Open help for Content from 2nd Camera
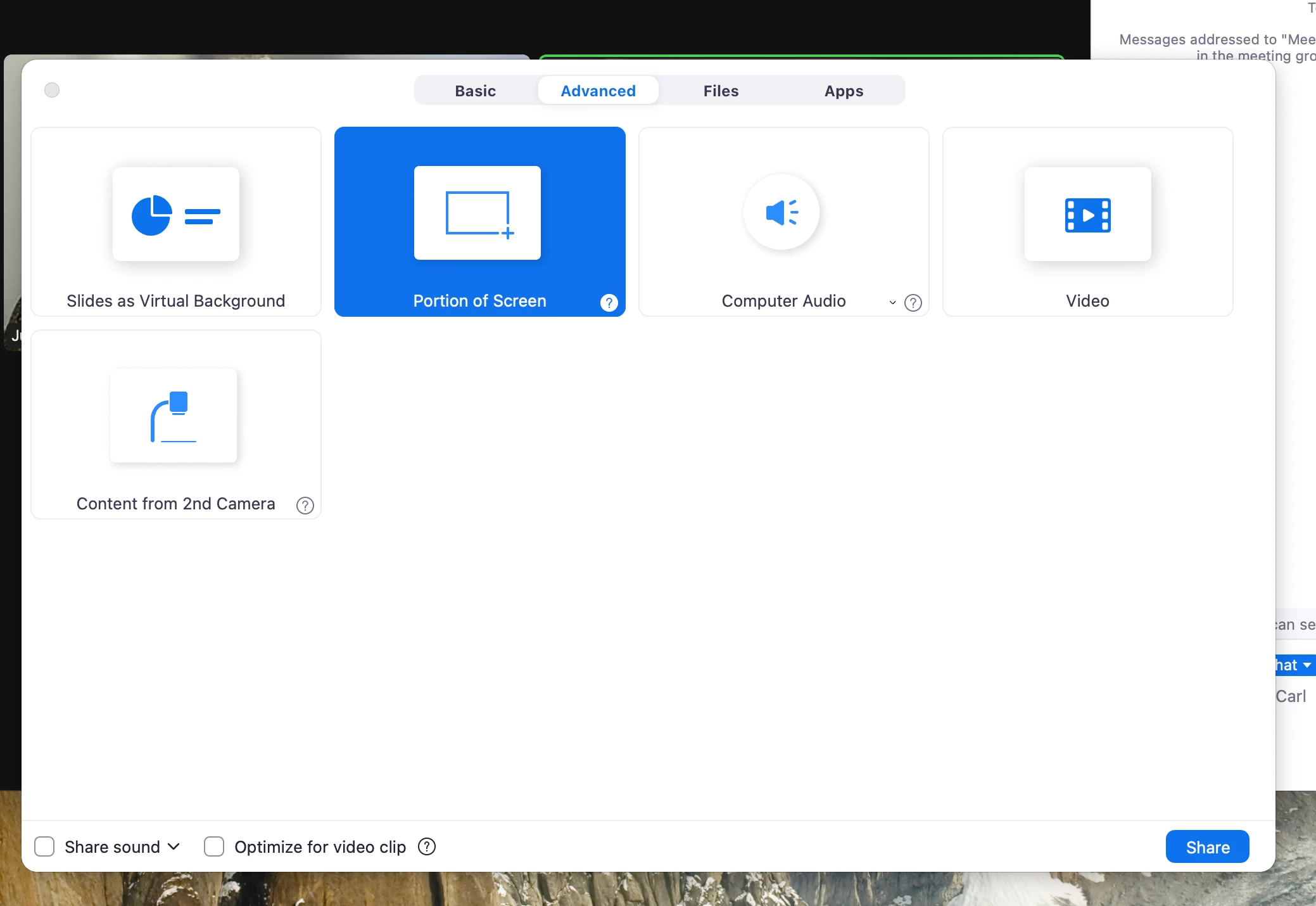The width and height of the screenshot is (1316, 906). 305,506
